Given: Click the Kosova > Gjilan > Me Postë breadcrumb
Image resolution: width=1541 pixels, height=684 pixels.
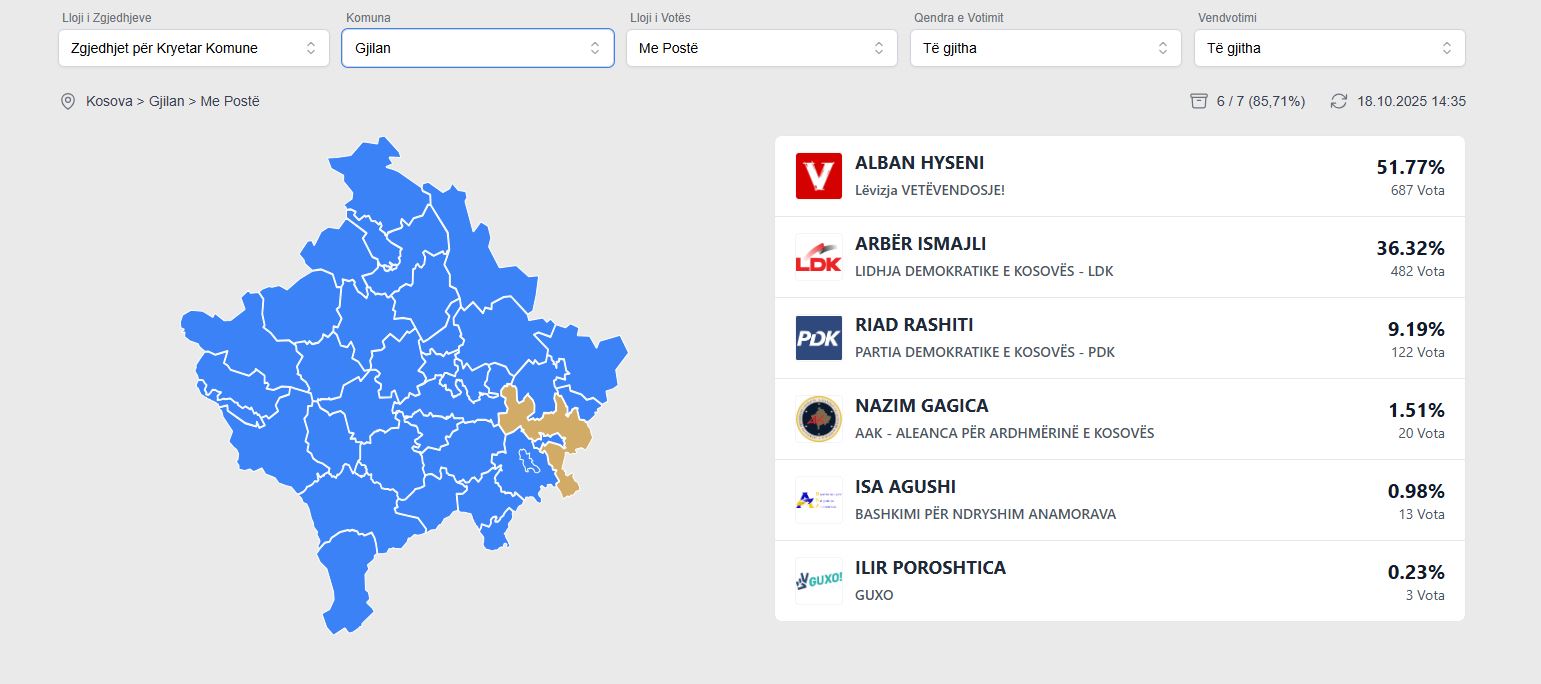Looking at the screenshot, I should pyautogui.click(x=173, y=101).
